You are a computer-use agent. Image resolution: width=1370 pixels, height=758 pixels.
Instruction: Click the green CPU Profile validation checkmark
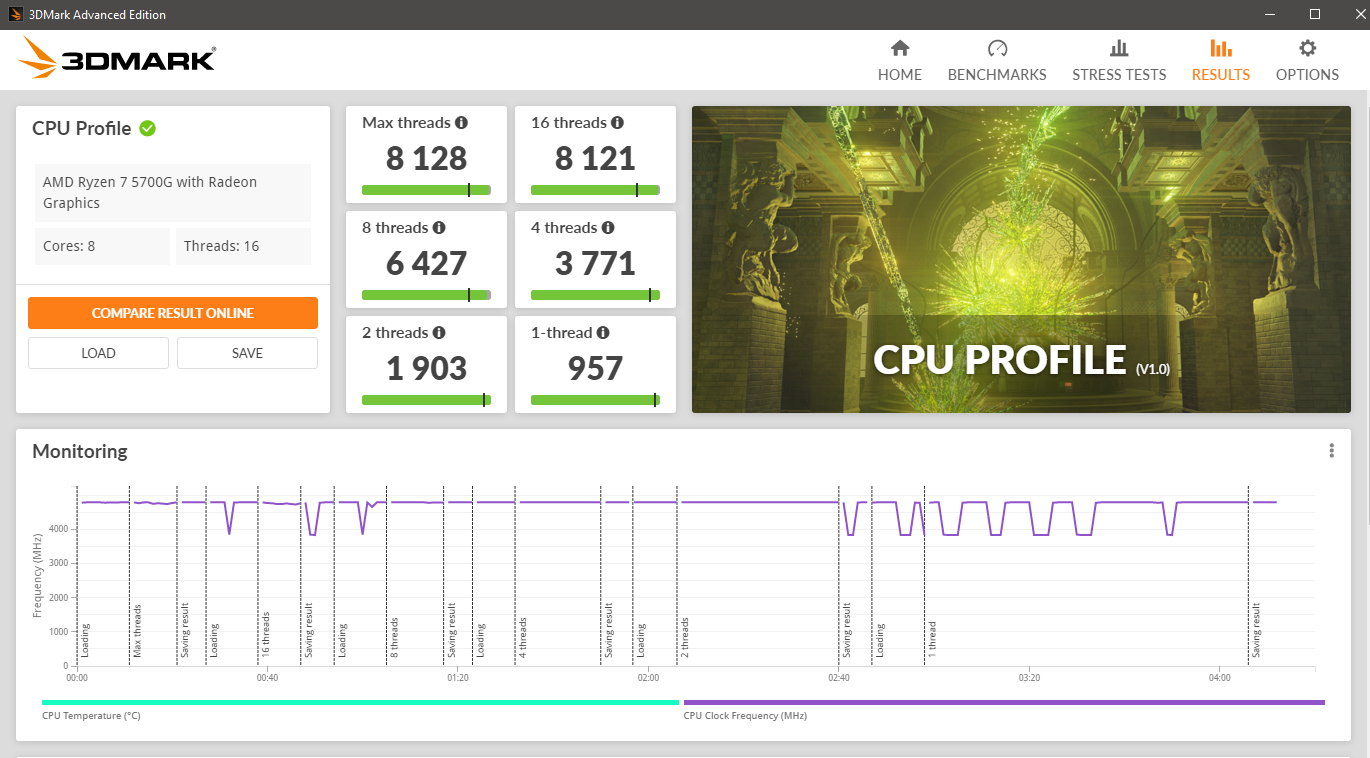click(147, 128)
